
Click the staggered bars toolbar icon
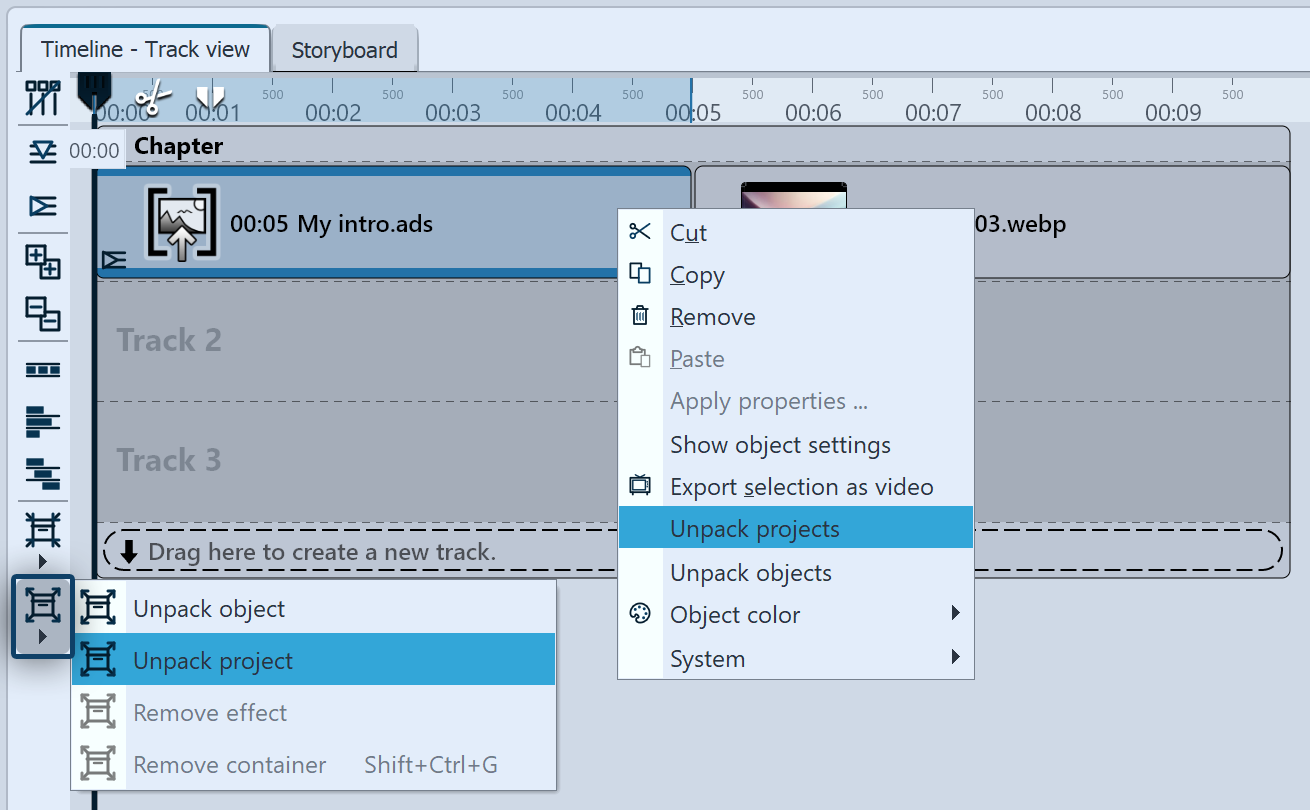point(43,472)
